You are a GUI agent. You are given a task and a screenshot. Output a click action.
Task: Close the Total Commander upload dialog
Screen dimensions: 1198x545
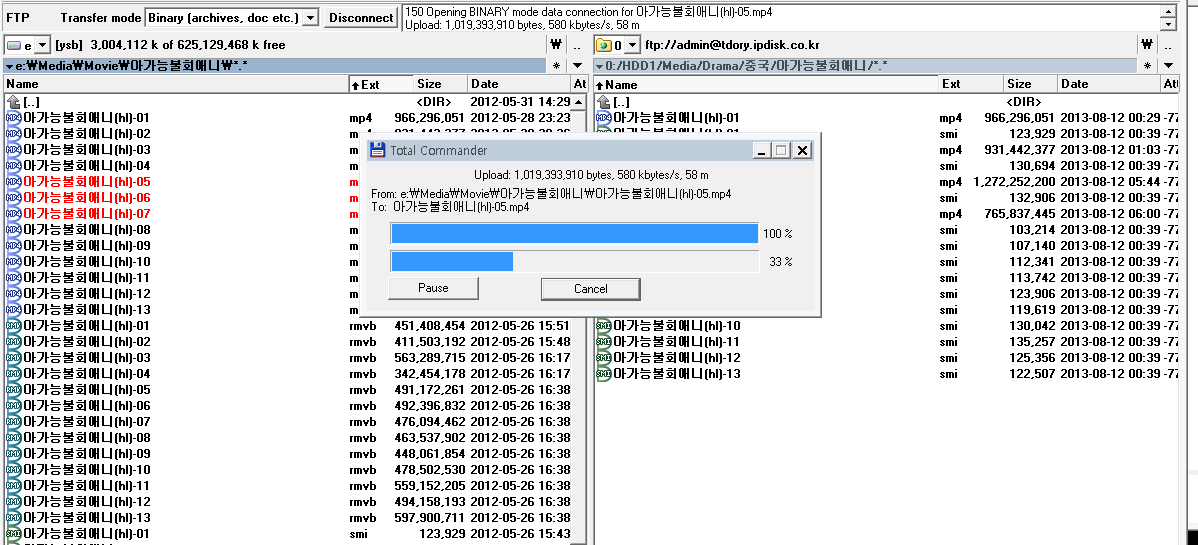pos(801,151)
